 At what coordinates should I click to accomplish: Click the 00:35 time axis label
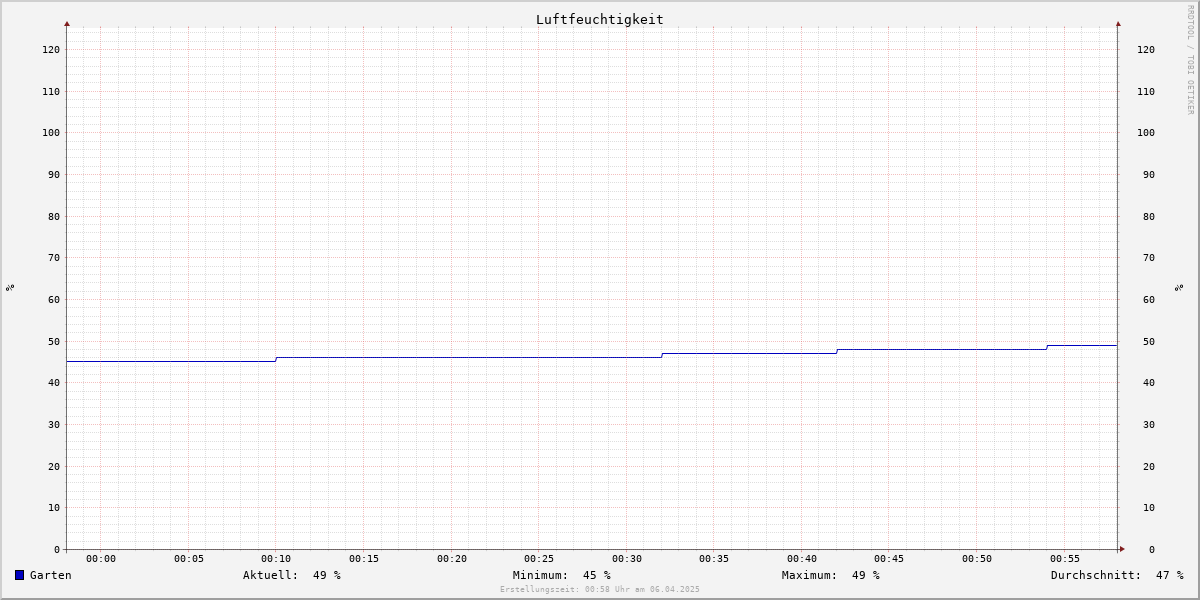coord(714,559)
